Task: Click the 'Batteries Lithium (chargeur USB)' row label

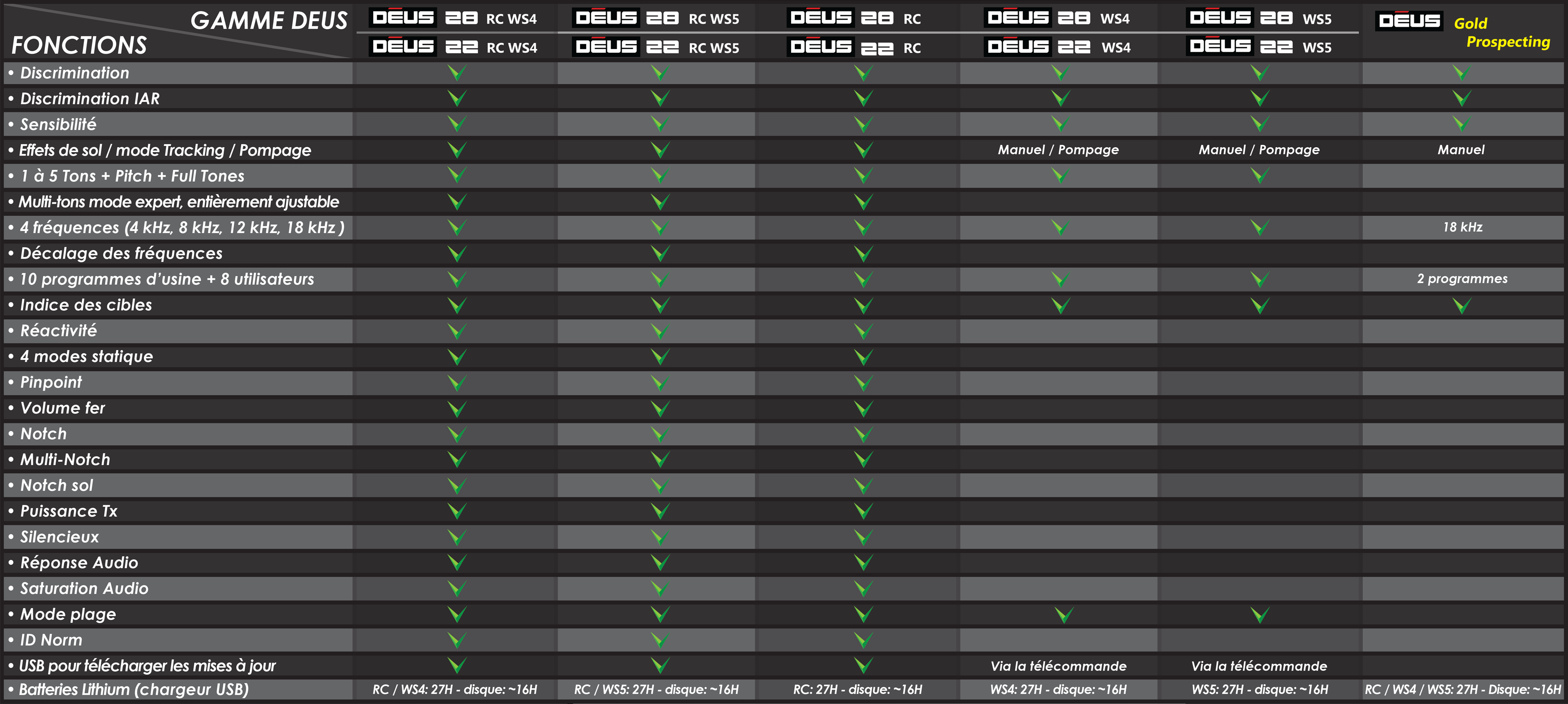Action: [134, 689]
